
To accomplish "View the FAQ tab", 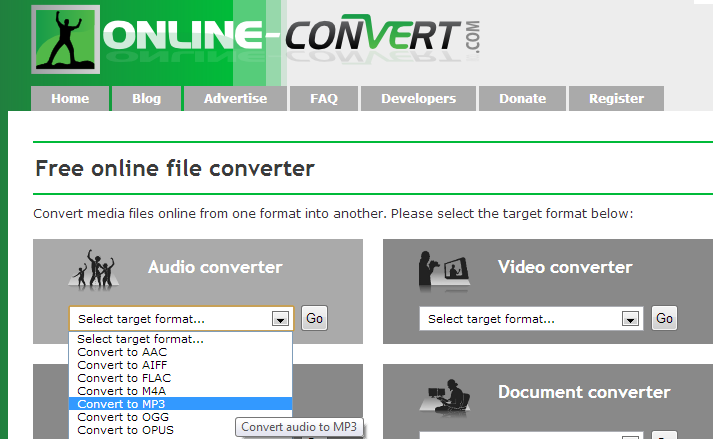I will tap(324, 98).
